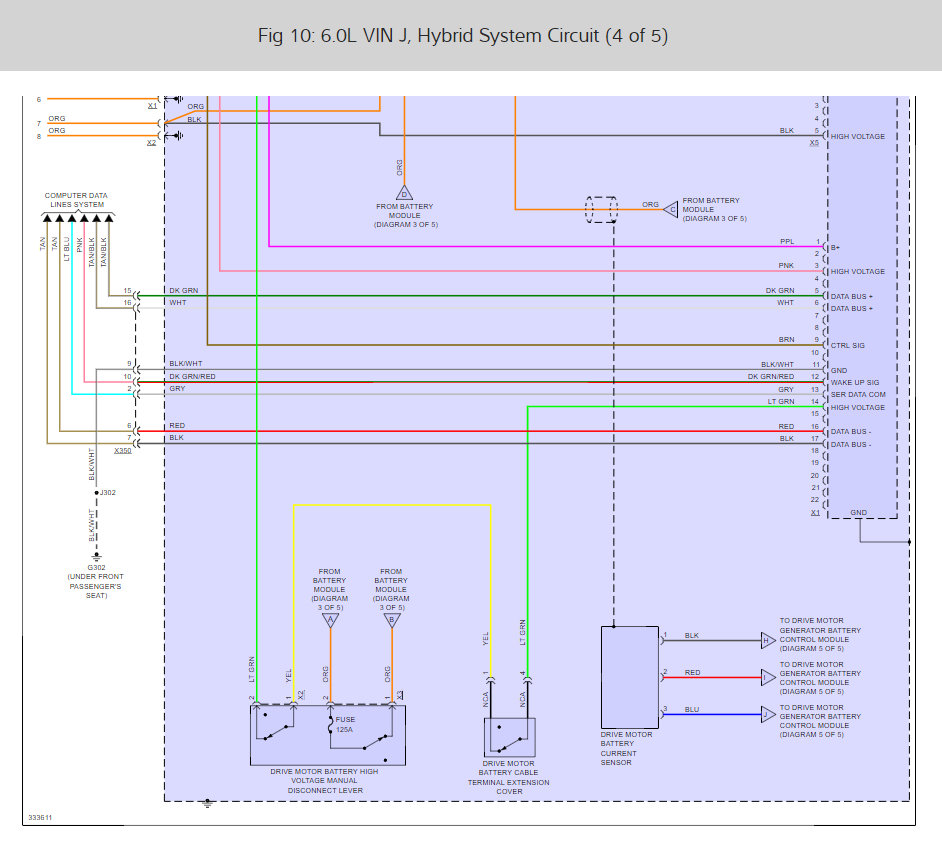Click the FROM BATTERY MODULE note beside marker C
This screenshot has width=942, height=855.
pos(714,210)
